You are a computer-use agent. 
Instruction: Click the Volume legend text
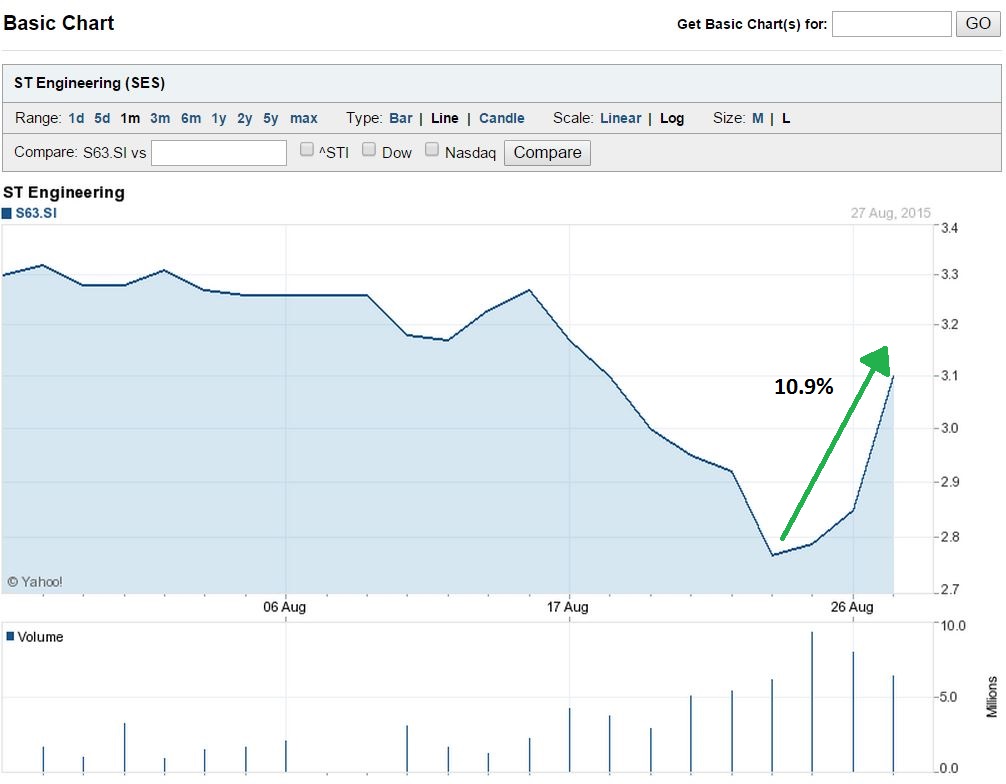tap(40, 637)
